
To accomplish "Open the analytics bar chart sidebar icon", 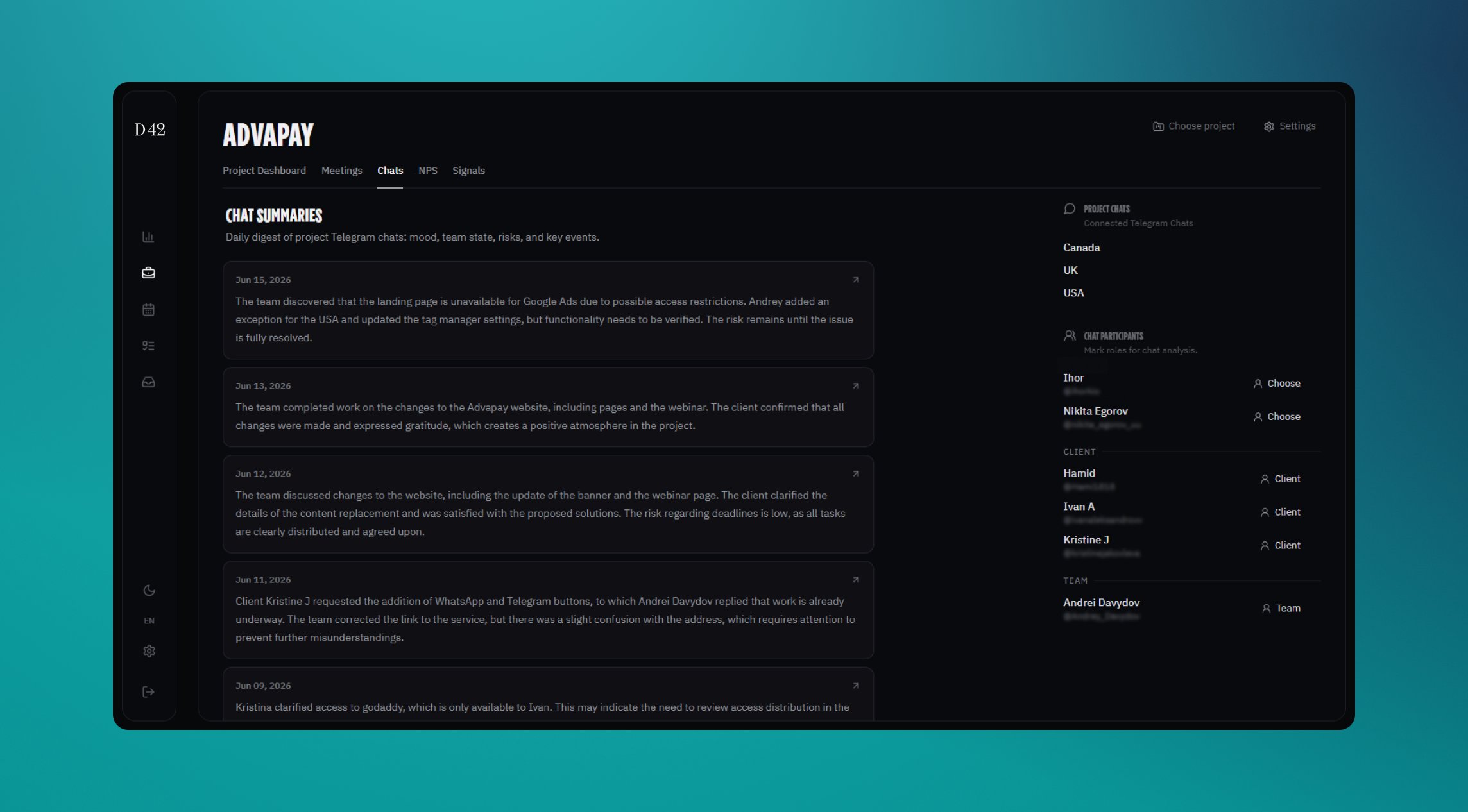I will [148, 237].
